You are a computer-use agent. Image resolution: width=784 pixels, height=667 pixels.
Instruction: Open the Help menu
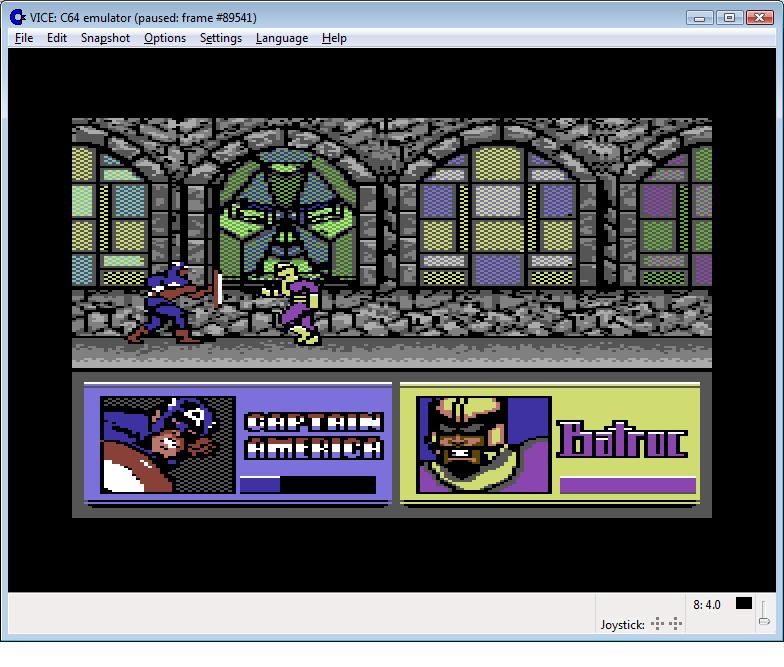pos(334,38)
